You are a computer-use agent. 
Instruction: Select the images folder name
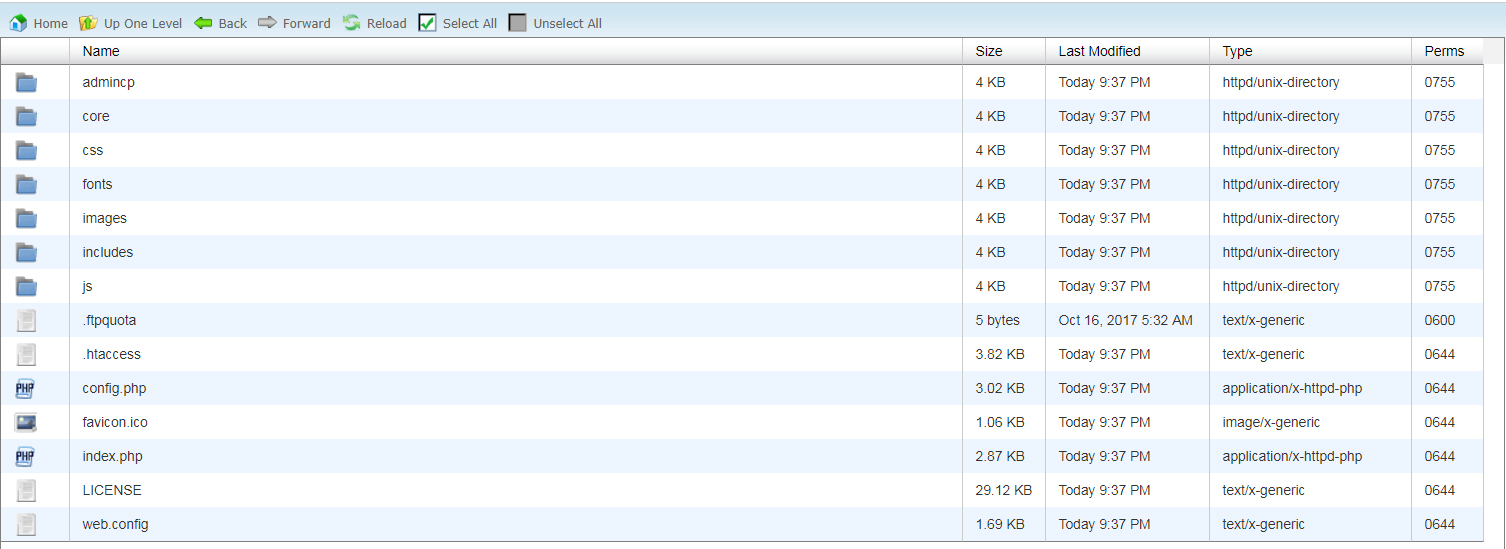105,218
